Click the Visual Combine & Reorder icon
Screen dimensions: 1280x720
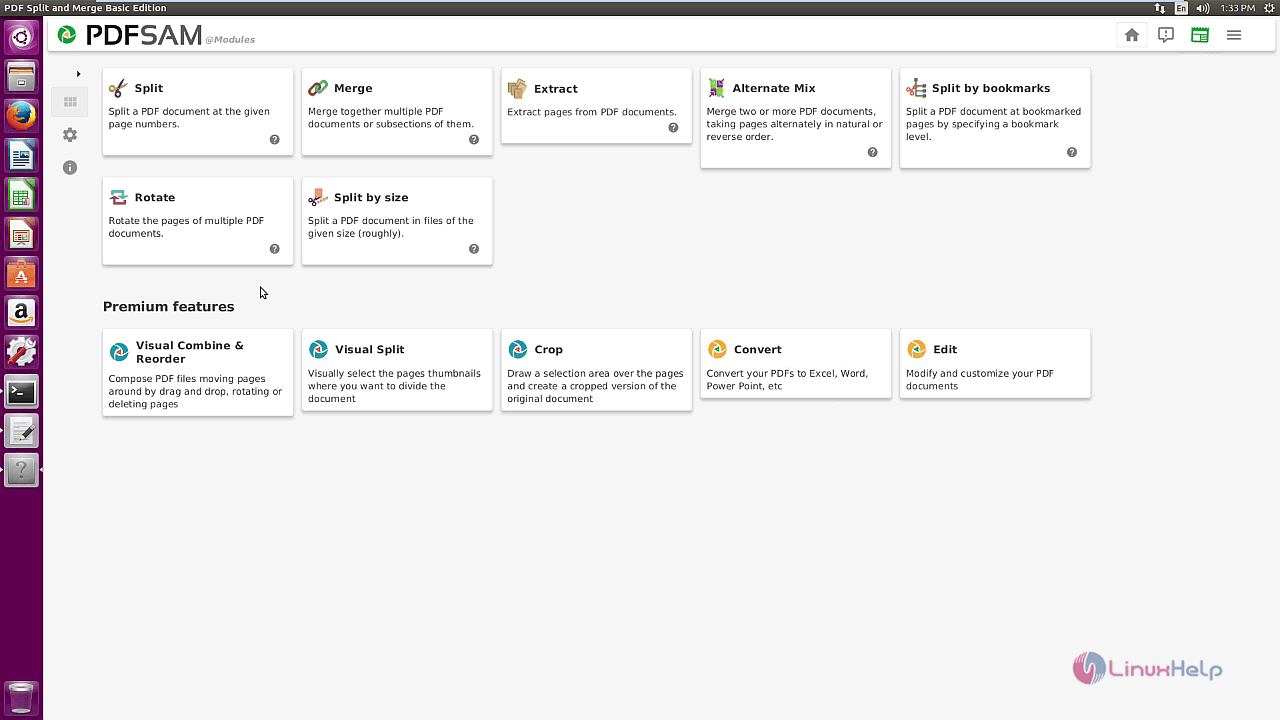click(119, 352)
